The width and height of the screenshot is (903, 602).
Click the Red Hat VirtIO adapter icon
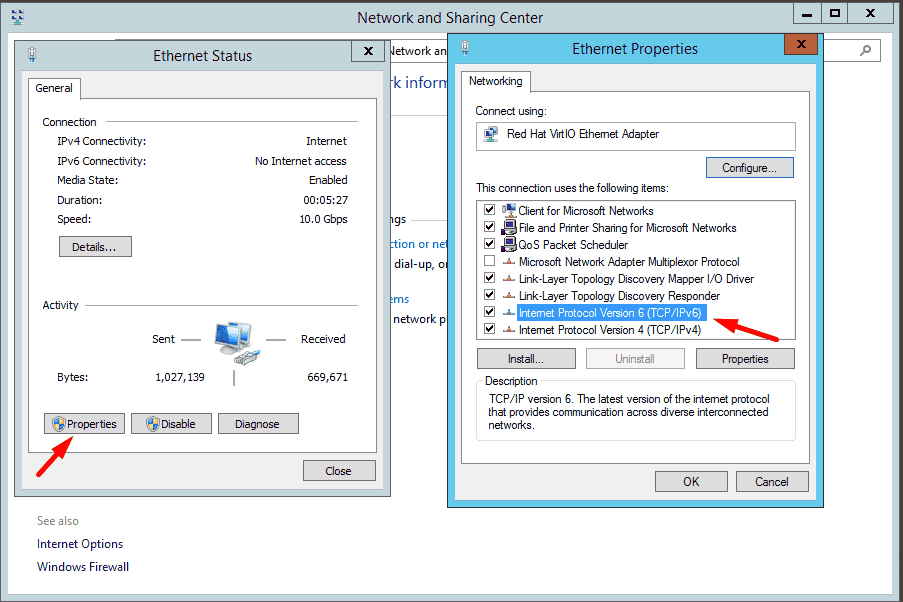coord(491,134)
